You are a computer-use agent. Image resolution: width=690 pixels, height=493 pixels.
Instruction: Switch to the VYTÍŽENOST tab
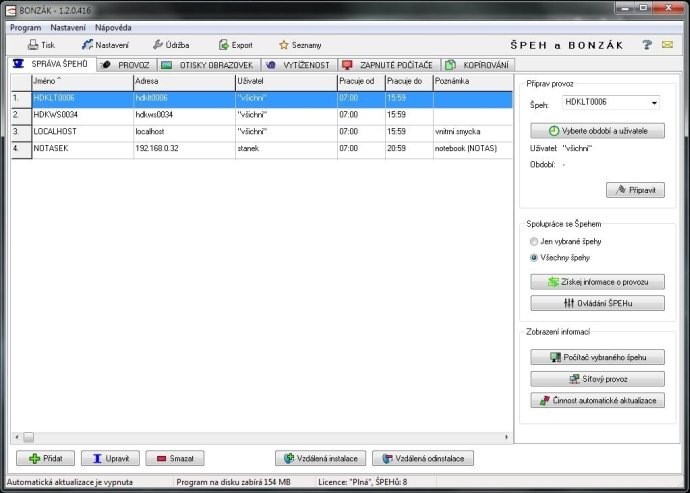[299, 65]
